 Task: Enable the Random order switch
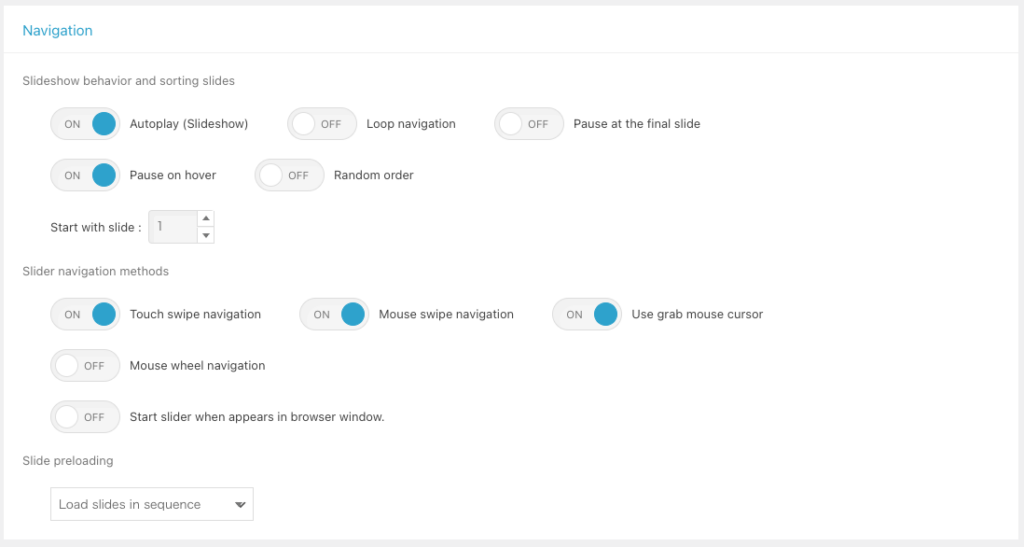pos(289,175)
